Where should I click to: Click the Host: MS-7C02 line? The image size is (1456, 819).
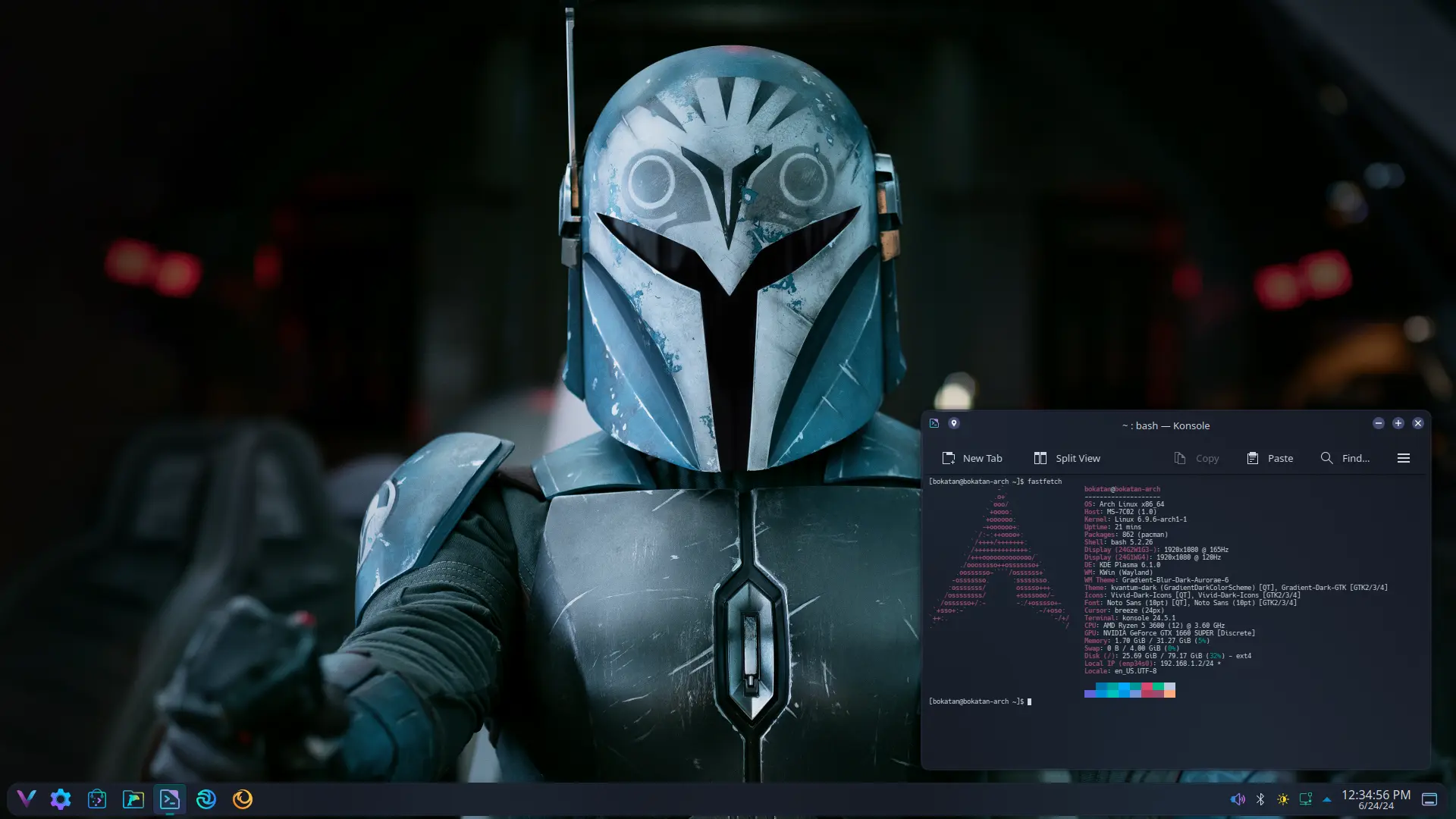tap(1120, 512)
